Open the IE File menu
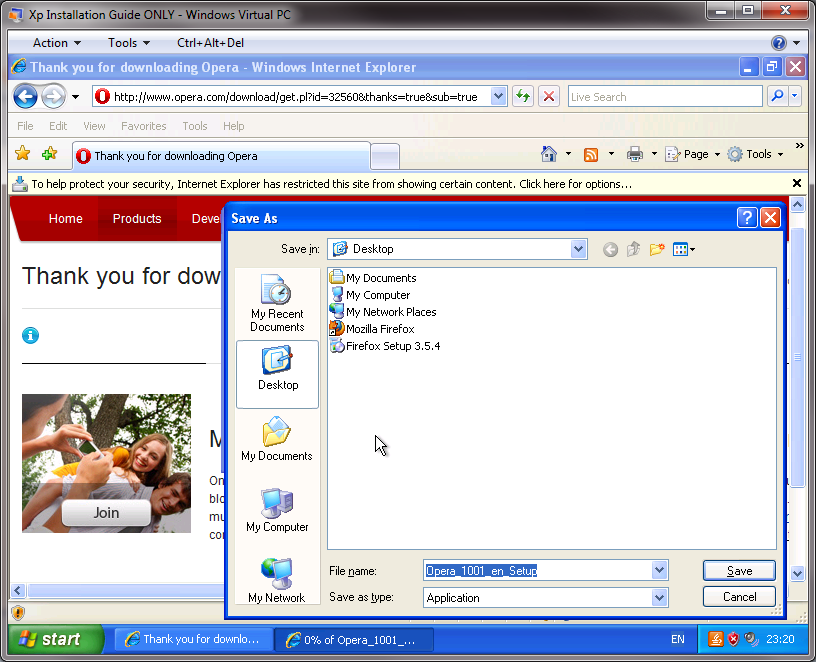816x662 pixels. [25, 126]
